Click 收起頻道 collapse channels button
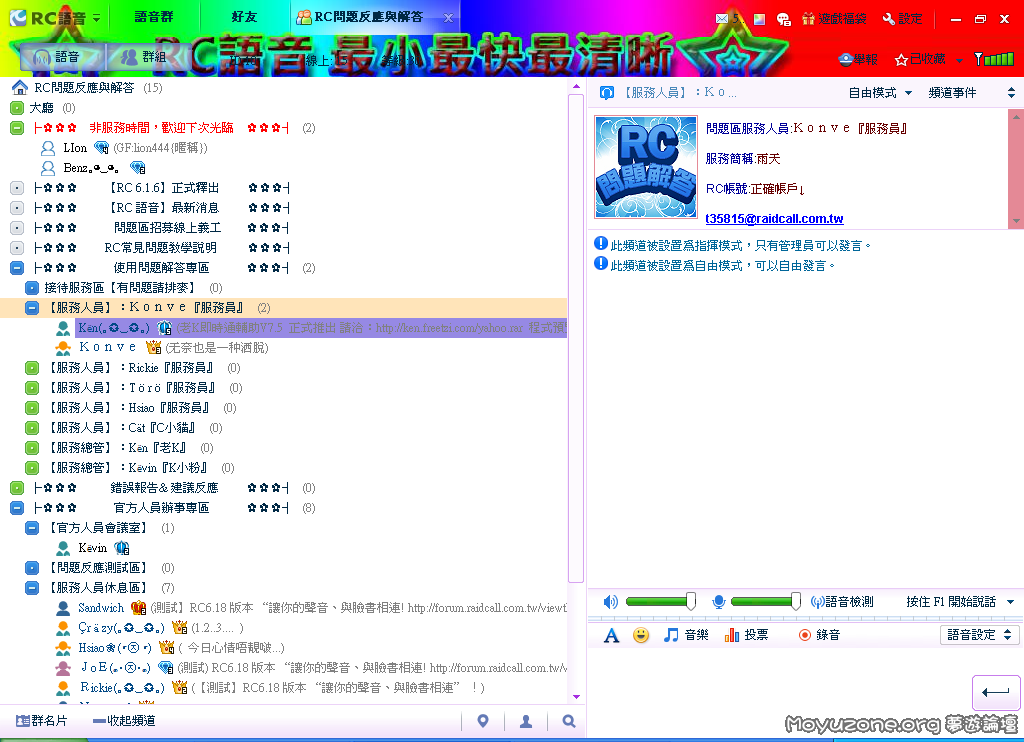This screenshot has height=742, width=1024. click(124, 720)
